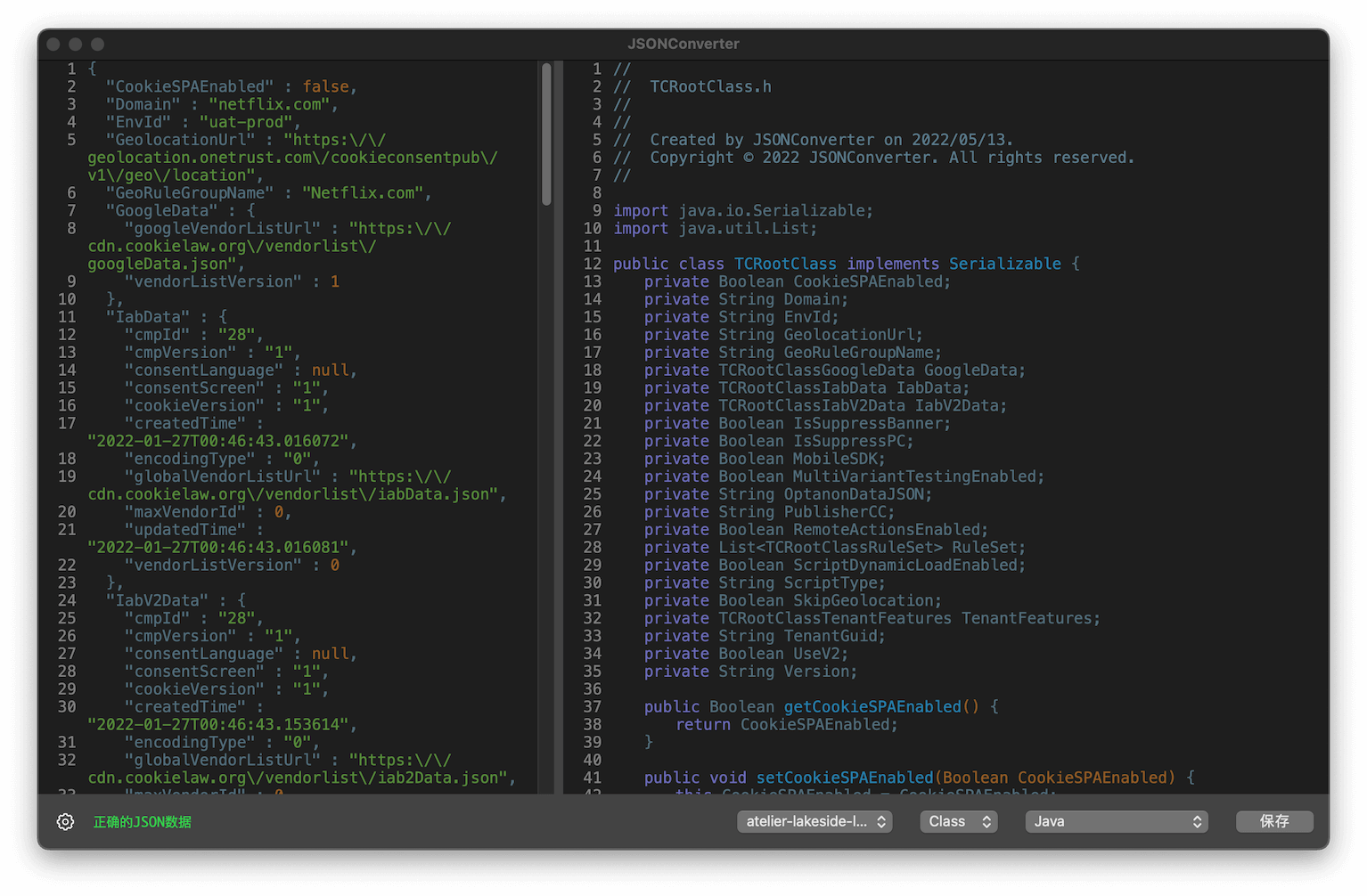Click the import java.io.Serializable line
This screenshot has height=896, width=1367.
pyautogui.click(x=743, y=210)
